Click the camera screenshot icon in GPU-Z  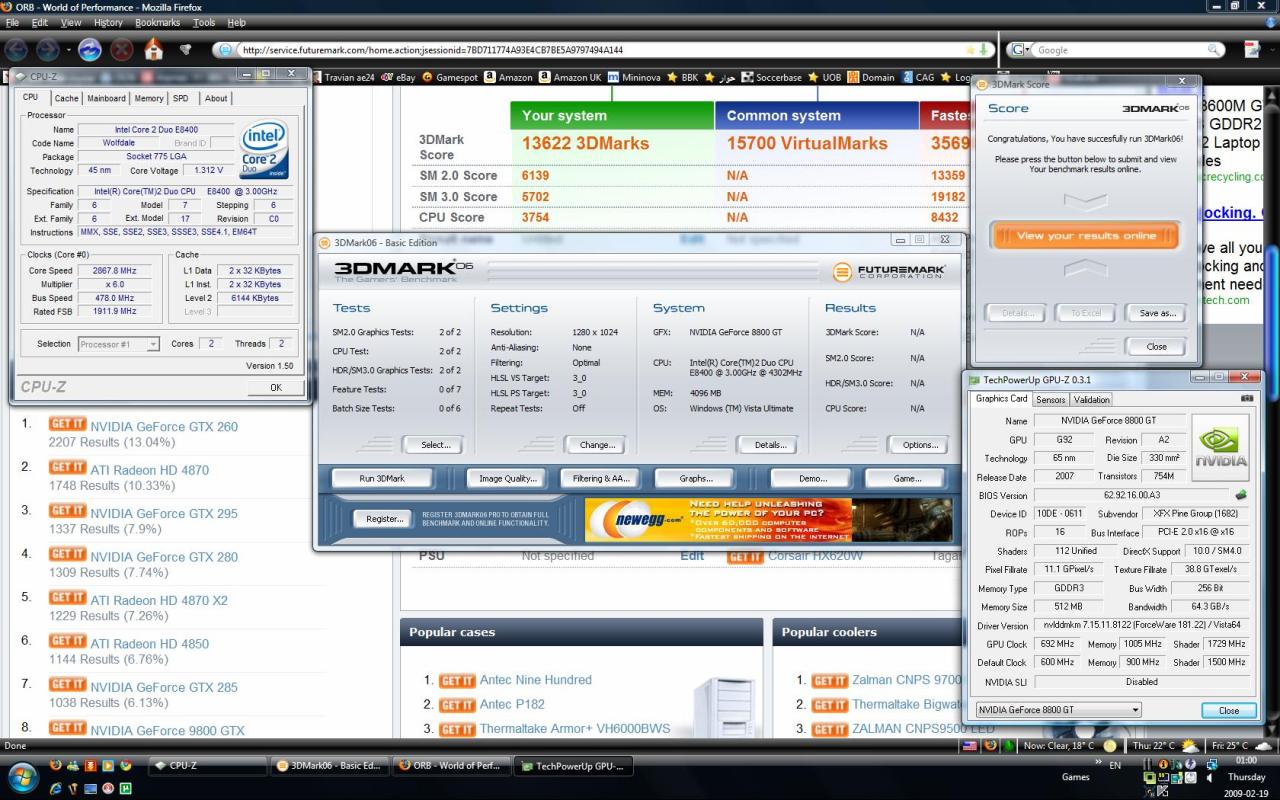[1247, 399]
